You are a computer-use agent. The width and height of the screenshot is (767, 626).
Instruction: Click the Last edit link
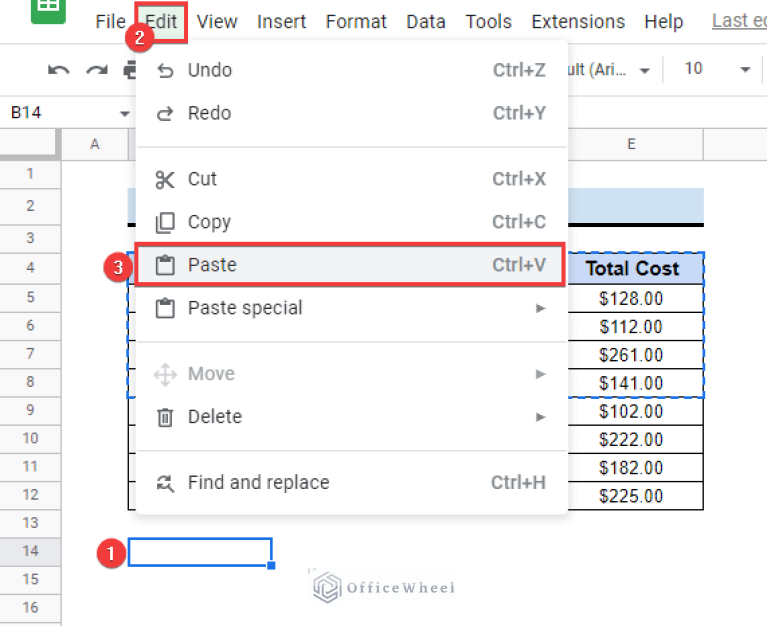[738, 21]
